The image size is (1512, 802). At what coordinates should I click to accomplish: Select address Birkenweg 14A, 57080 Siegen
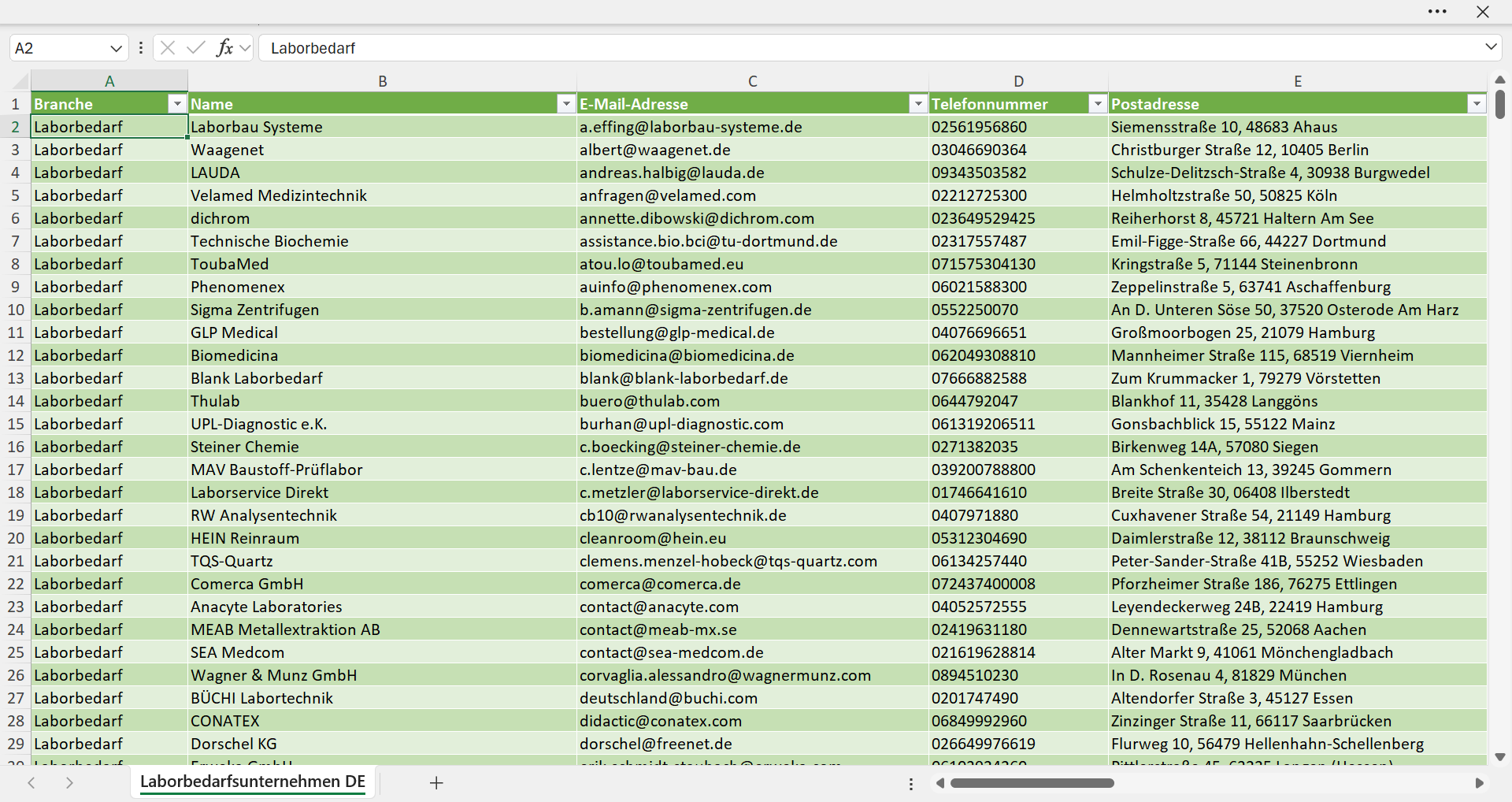pos(1298,447)
